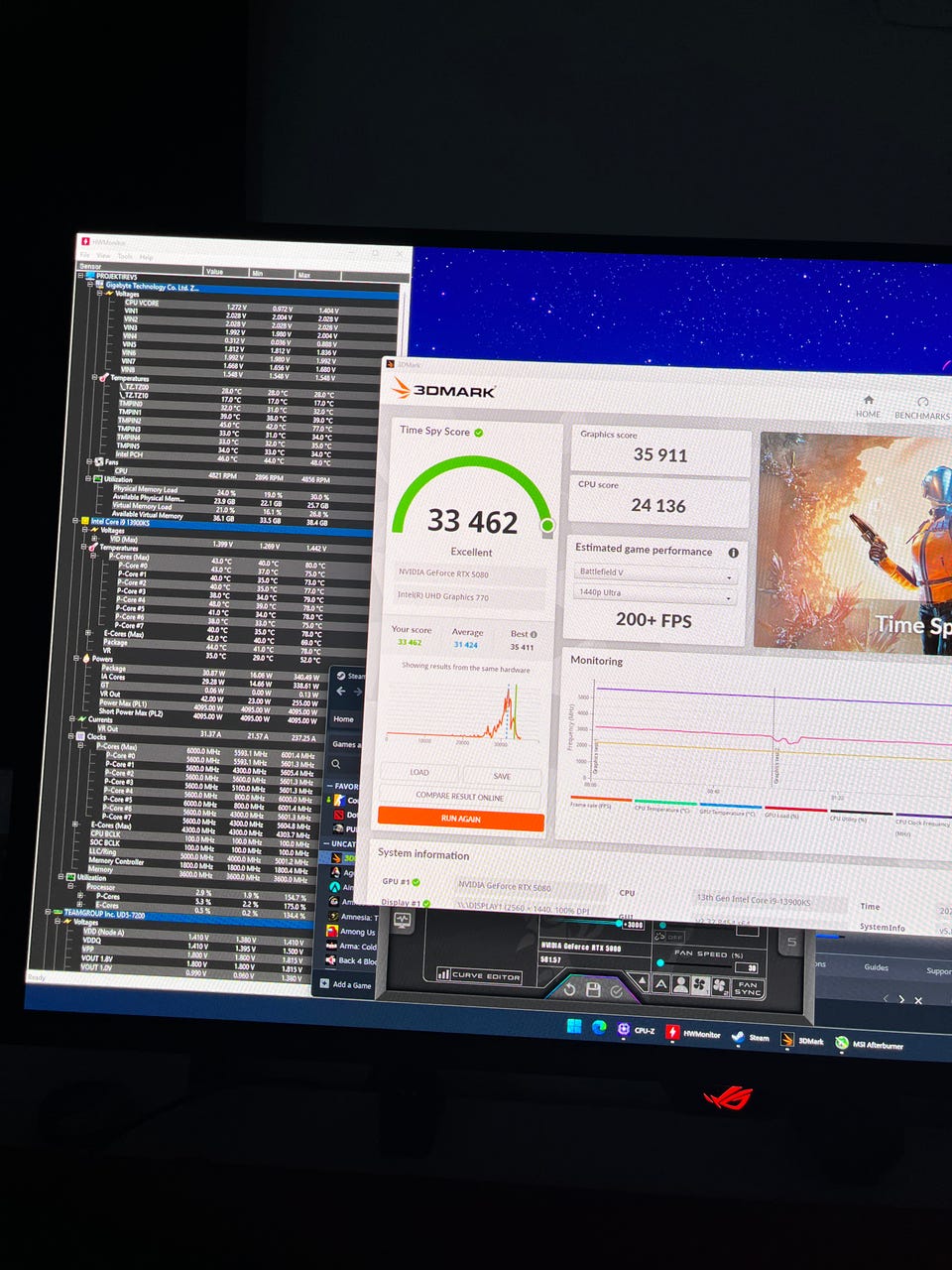Go to 3DMark Home
952x1270 pixels.
click(x=868, y=406)
